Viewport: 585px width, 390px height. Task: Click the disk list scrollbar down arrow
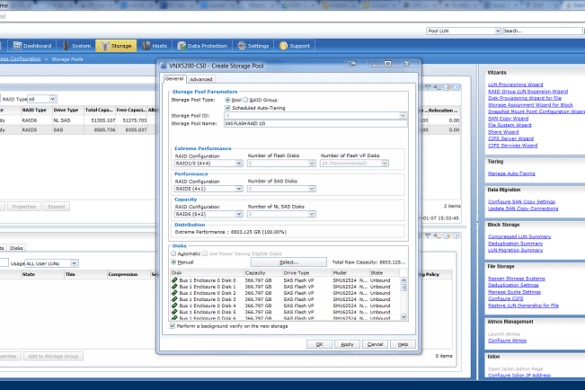(x=403, y=317)
